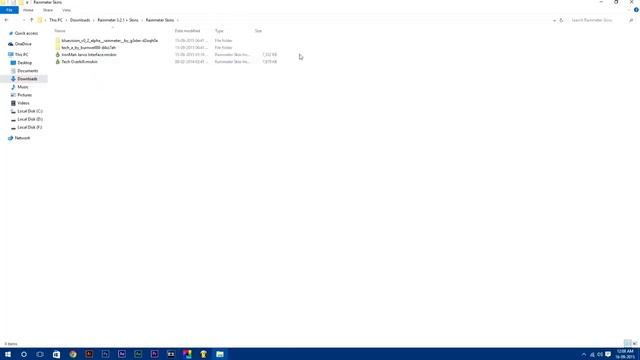Viewport: 640px width, 360px height.
Task: Select the tech_a_by_burnwell88 folder
Action: pos(89,47)
